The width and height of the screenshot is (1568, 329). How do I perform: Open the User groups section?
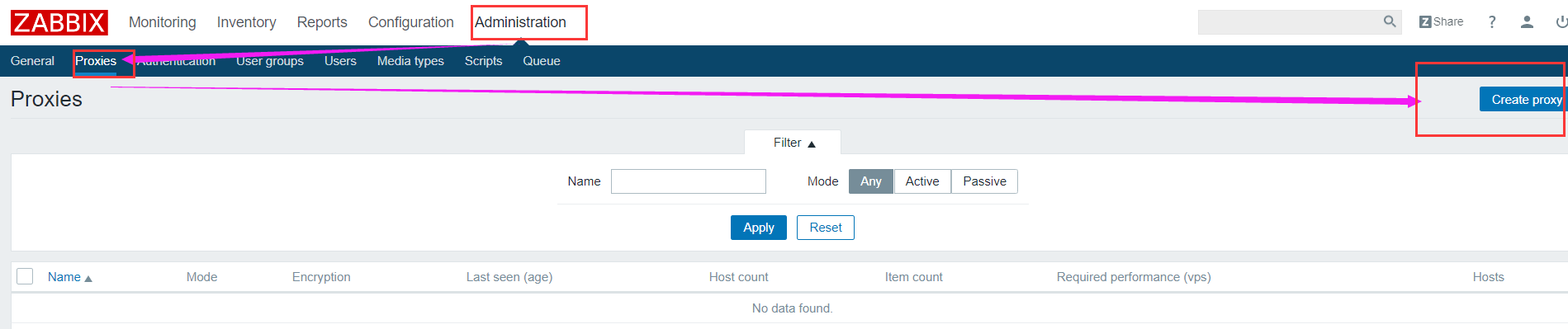(x=270, y=61)
